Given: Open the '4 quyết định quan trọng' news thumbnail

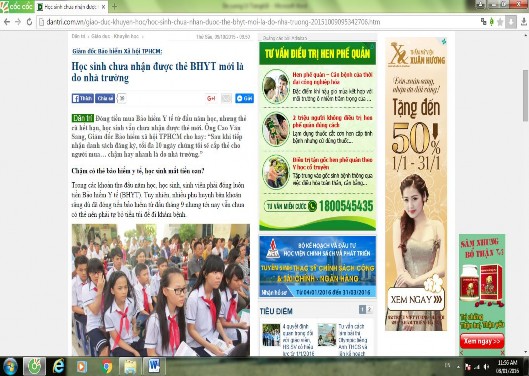Looking at the screenshot, I should pos(271,335).
